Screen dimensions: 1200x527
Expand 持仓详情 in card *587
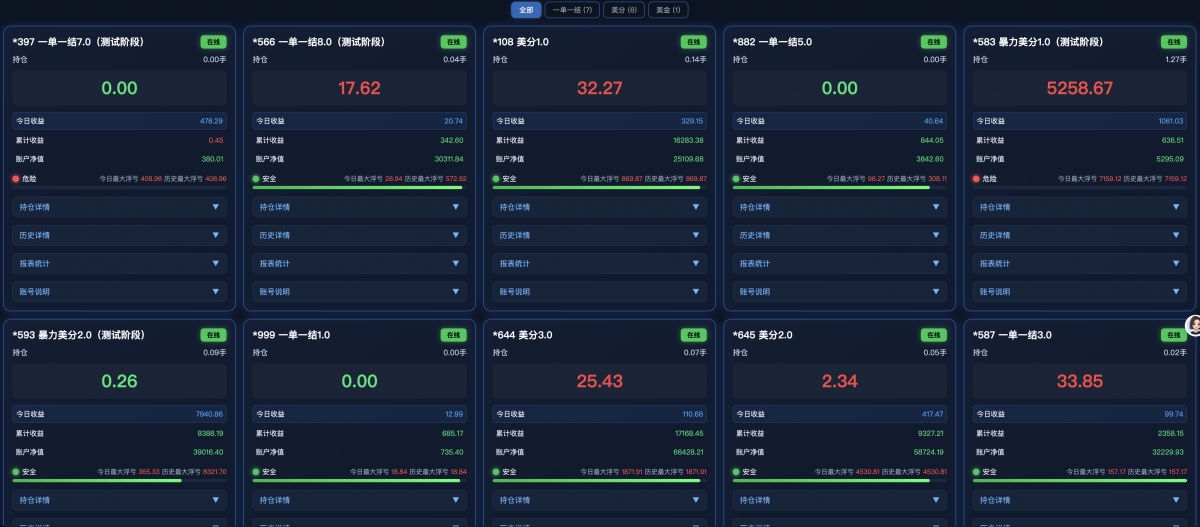tap(1079, 500)
